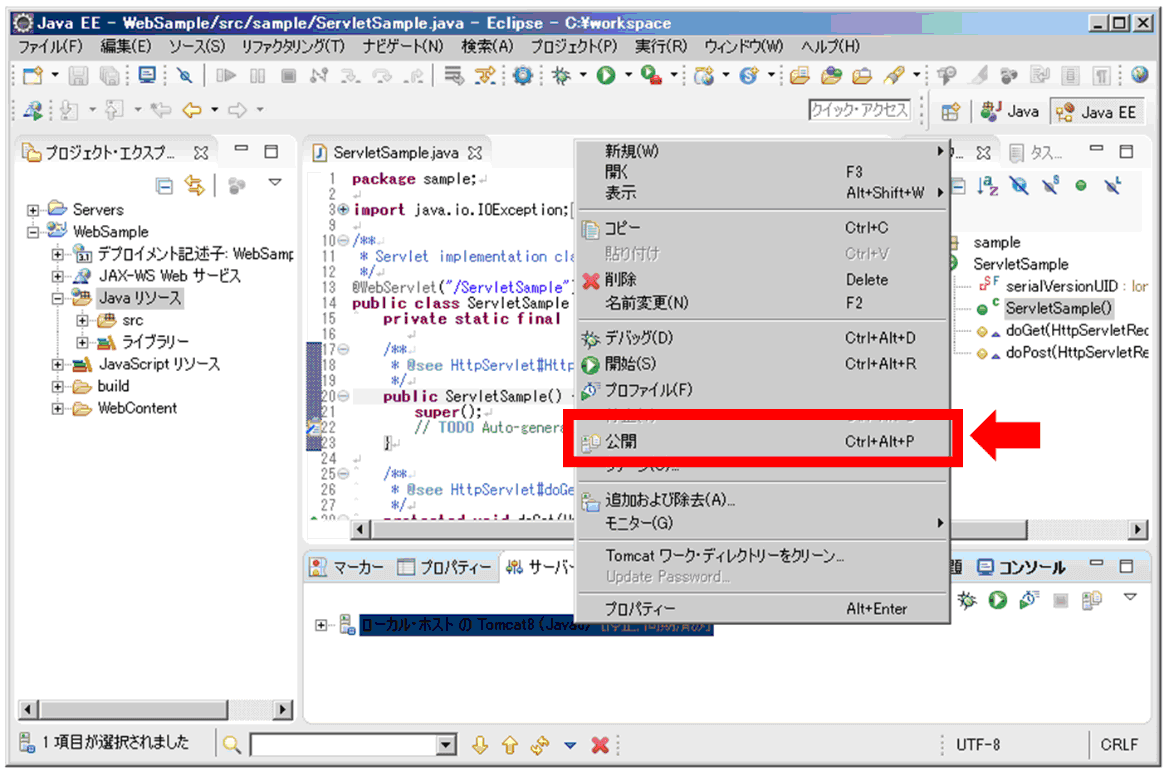
Task: Switch to the コンソール (Console) tab
Action: [1022, 567]
